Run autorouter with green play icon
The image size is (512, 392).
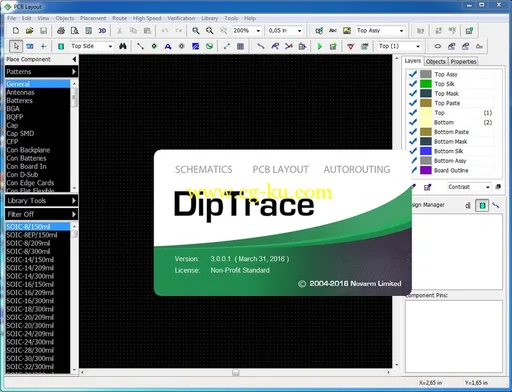(320, 46)
